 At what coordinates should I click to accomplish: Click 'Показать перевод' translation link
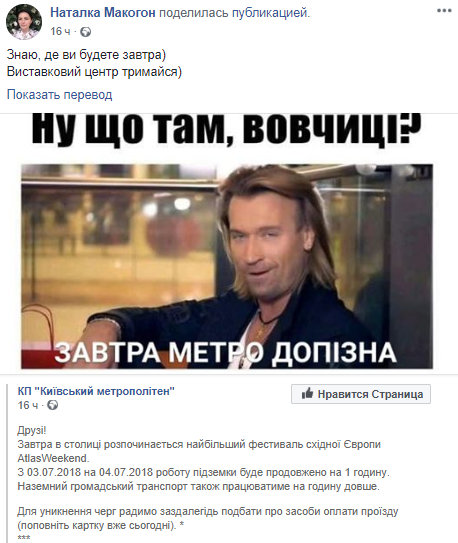point(60,95)
